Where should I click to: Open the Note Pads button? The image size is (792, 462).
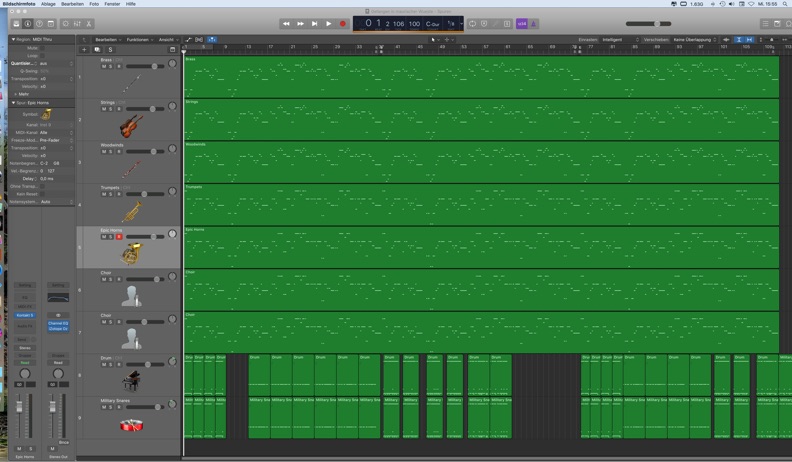(x=777, y=24)
